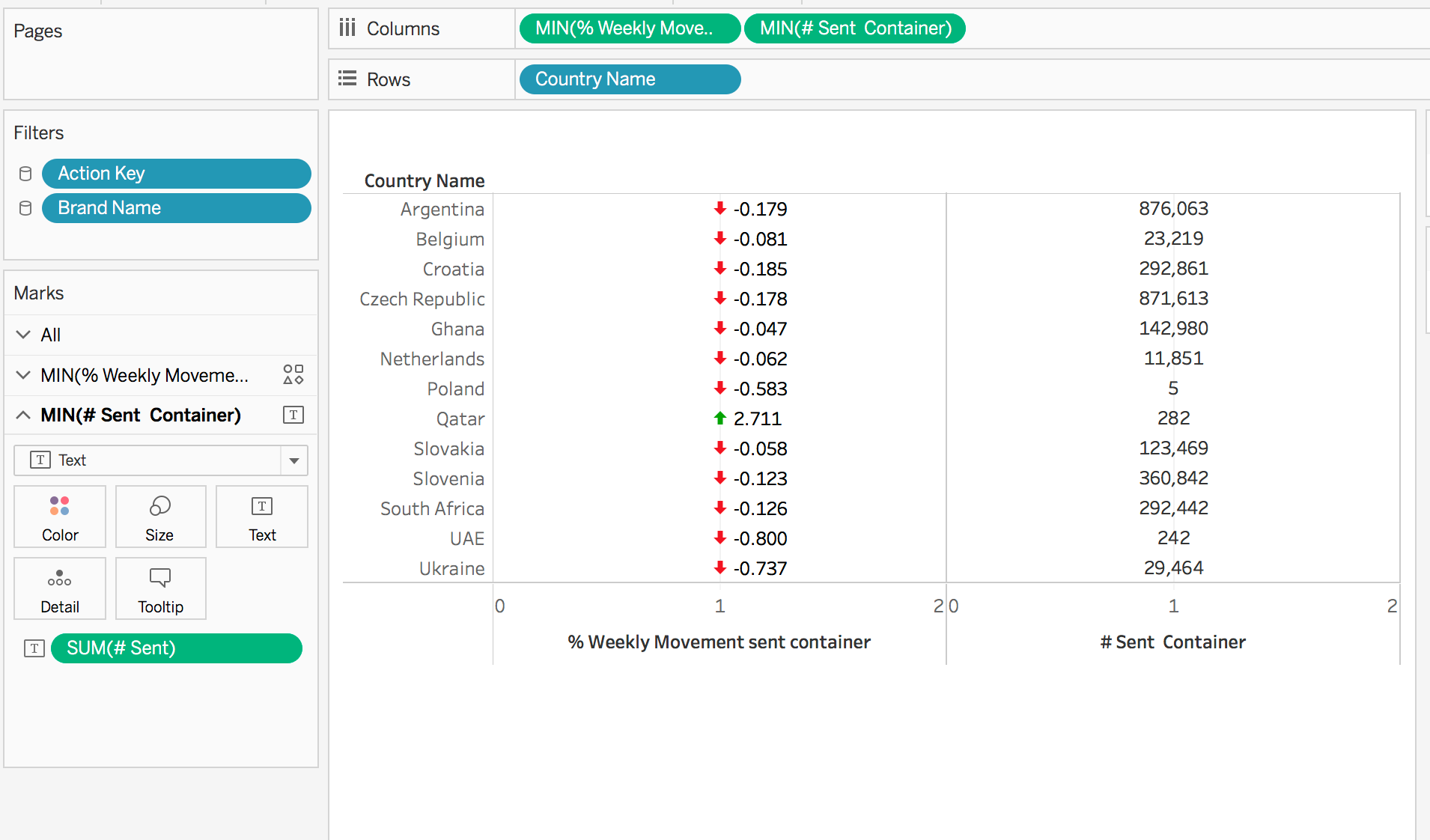Image resolution: width=1430 pixels, height=840 pixels.
Task: Click the Text label icon beside SUM(# Sent)
Action: click(34, 648)
